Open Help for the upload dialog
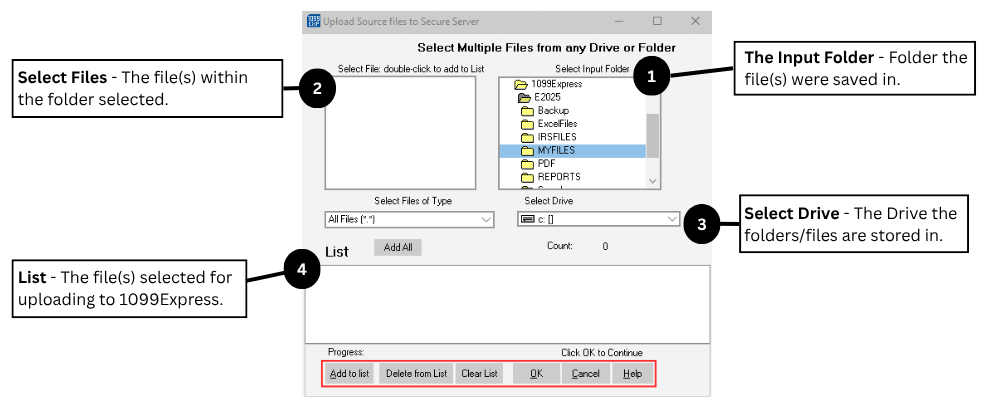This screenshot has height=408, width=1004. (632, 373)
